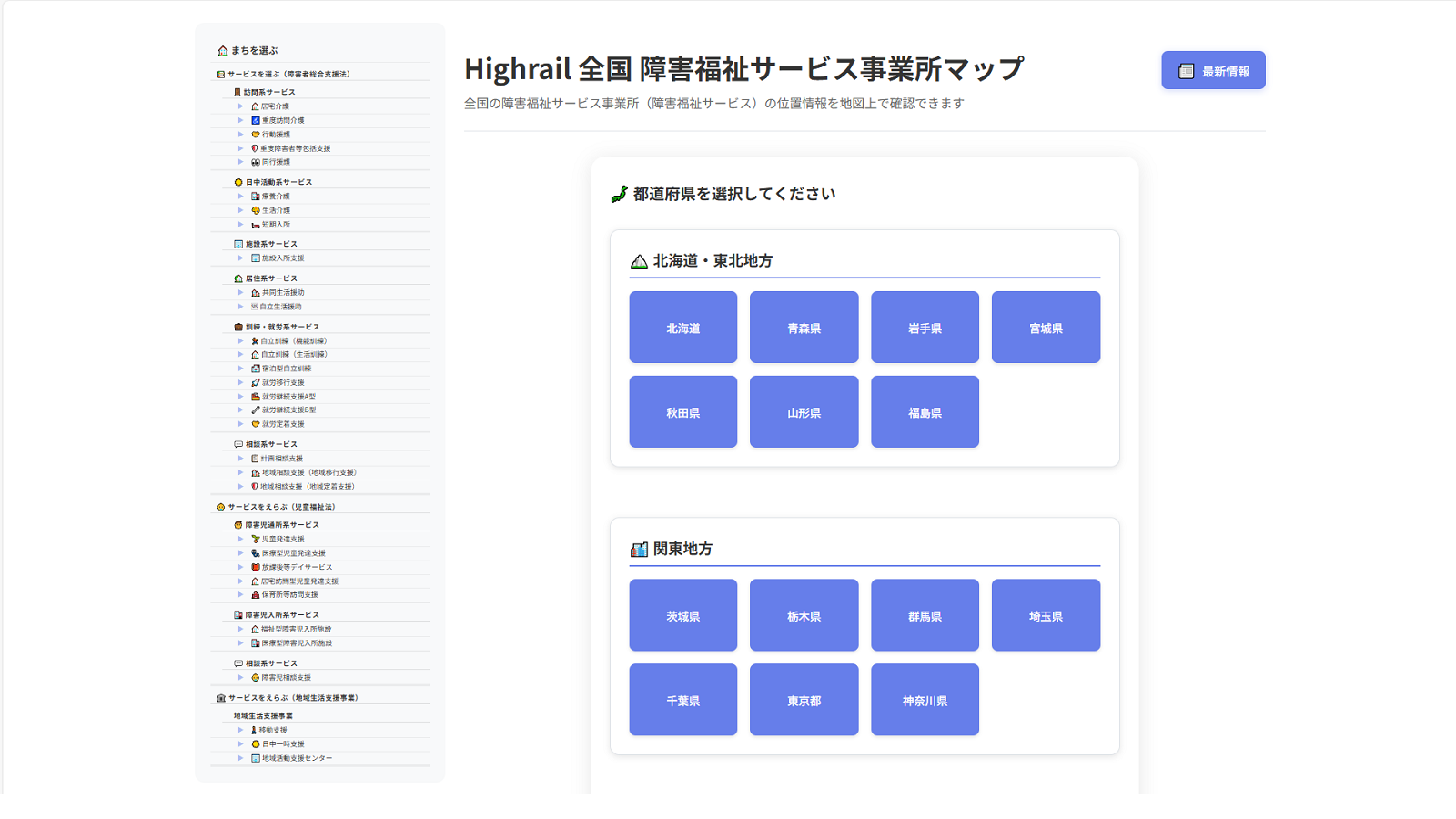1456x819 pixels.
Task: Select 茨城県 prefecture
Action: [x=683, y=615]
